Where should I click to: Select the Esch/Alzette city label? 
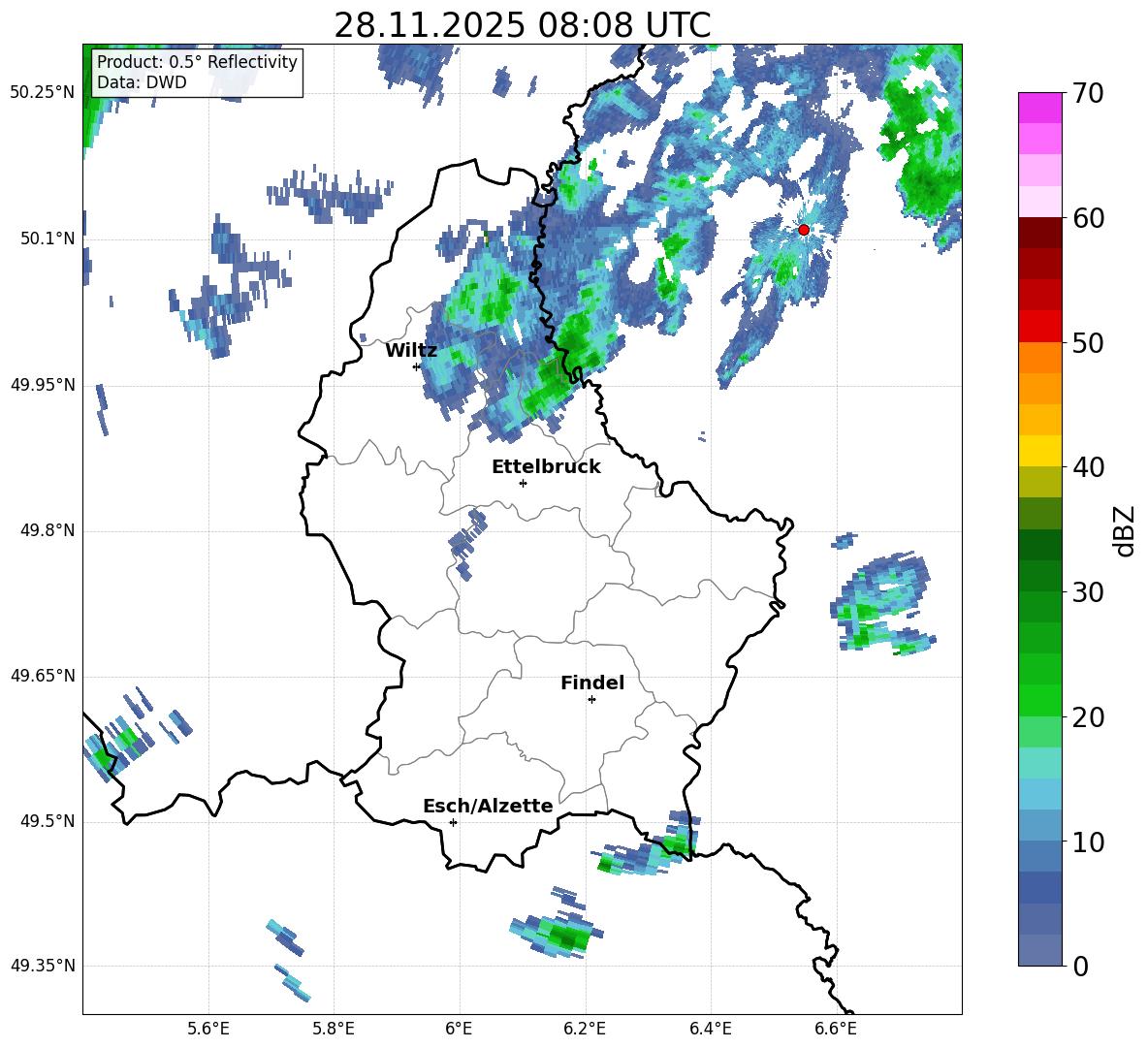click(x=488, y=806)
